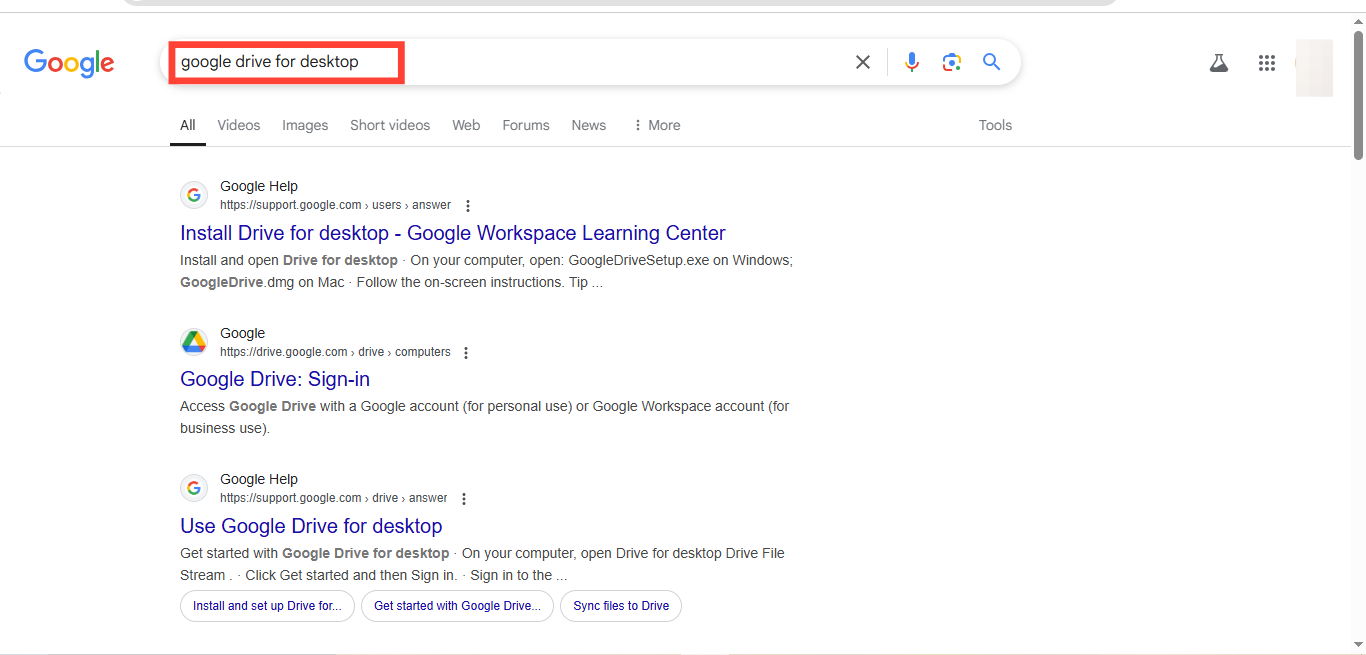The image size is (1366, 655).
Task: Click the snippet 'Get started with Google Drive for desktop'
Action: (482, 564)
